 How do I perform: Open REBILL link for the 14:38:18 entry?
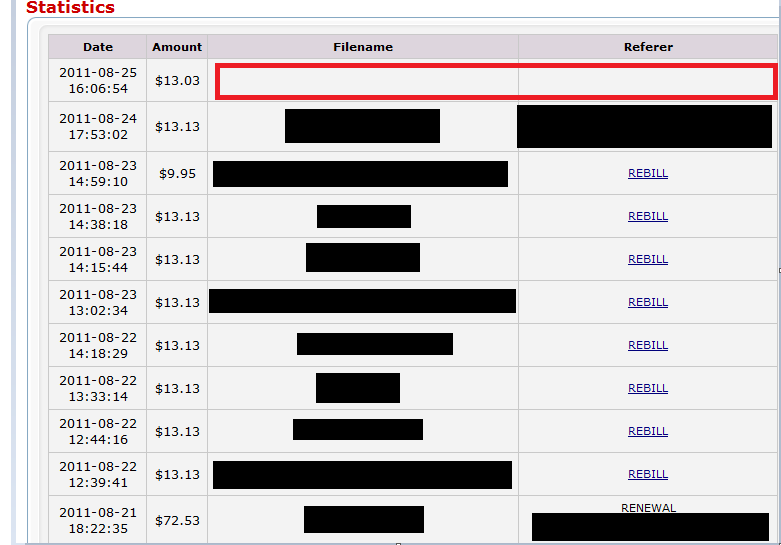(x=648, y=216)
